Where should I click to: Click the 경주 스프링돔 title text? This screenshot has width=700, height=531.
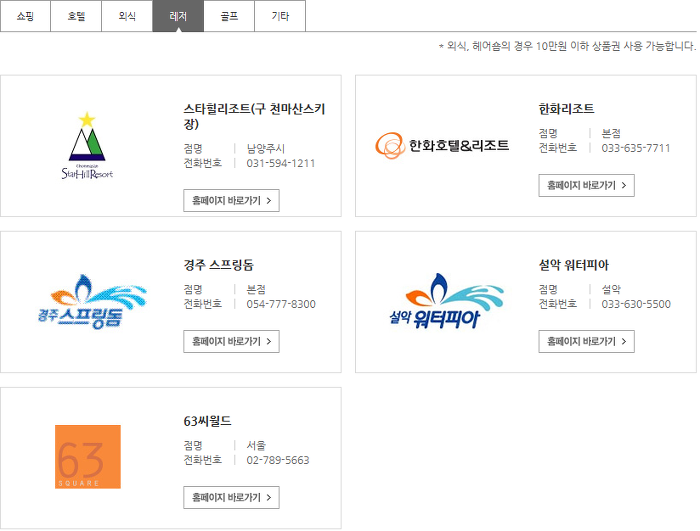tap(218, 265)
